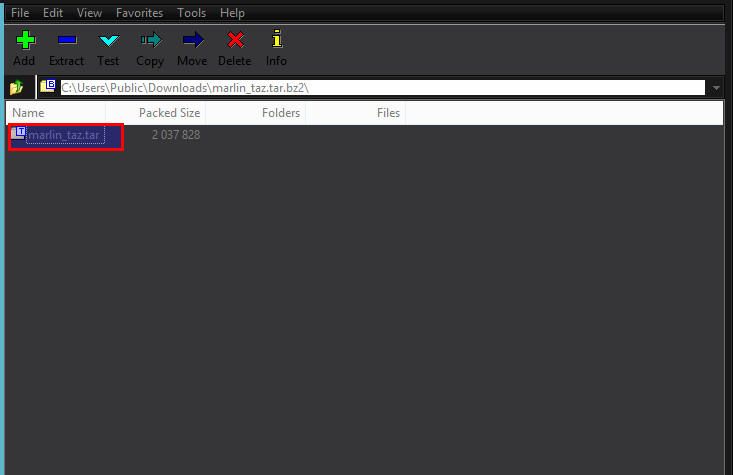The image size is (733, 475).
Task: Click the Move arrow icon
Action: coord(192,41)
